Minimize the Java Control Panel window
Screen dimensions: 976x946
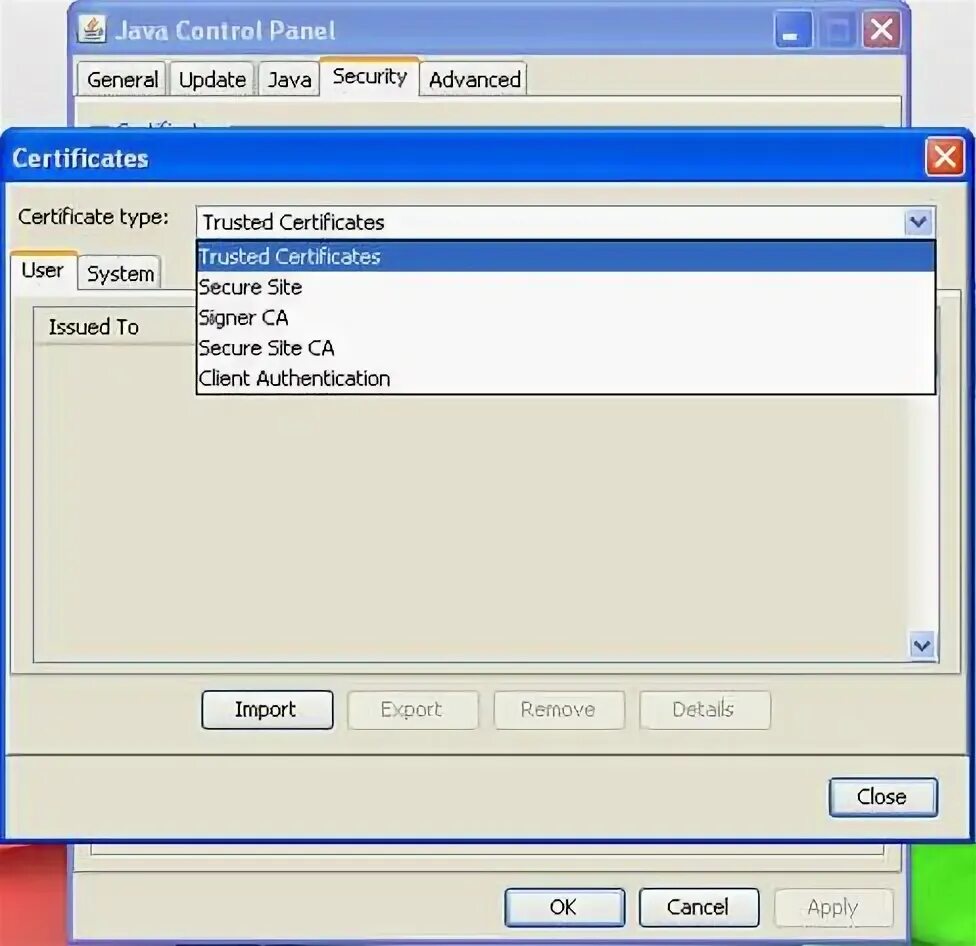pos(793,30)
